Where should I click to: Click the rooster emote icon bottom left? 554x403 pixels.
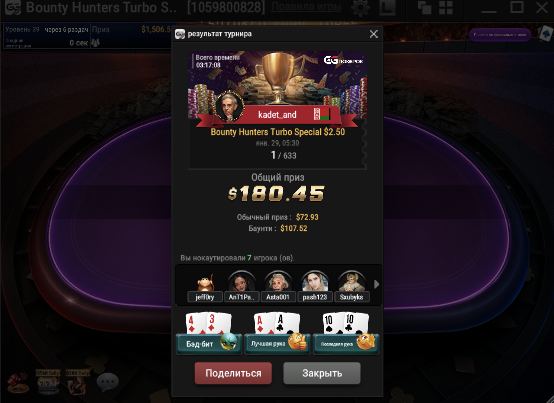18,383
